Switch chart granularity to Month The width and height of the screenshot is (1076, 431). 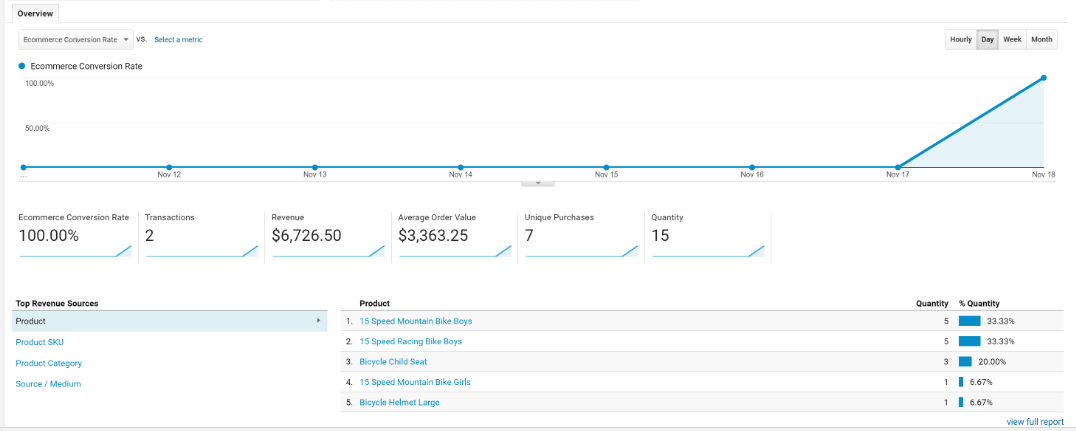[x=1042, y=40]
